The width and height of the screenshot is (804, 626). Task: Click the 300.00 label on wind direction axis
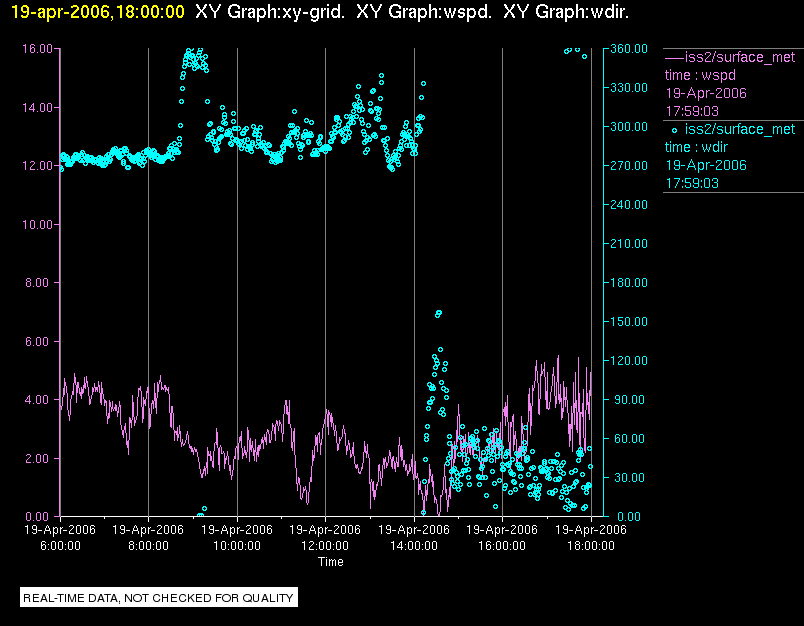coord(629,127)
